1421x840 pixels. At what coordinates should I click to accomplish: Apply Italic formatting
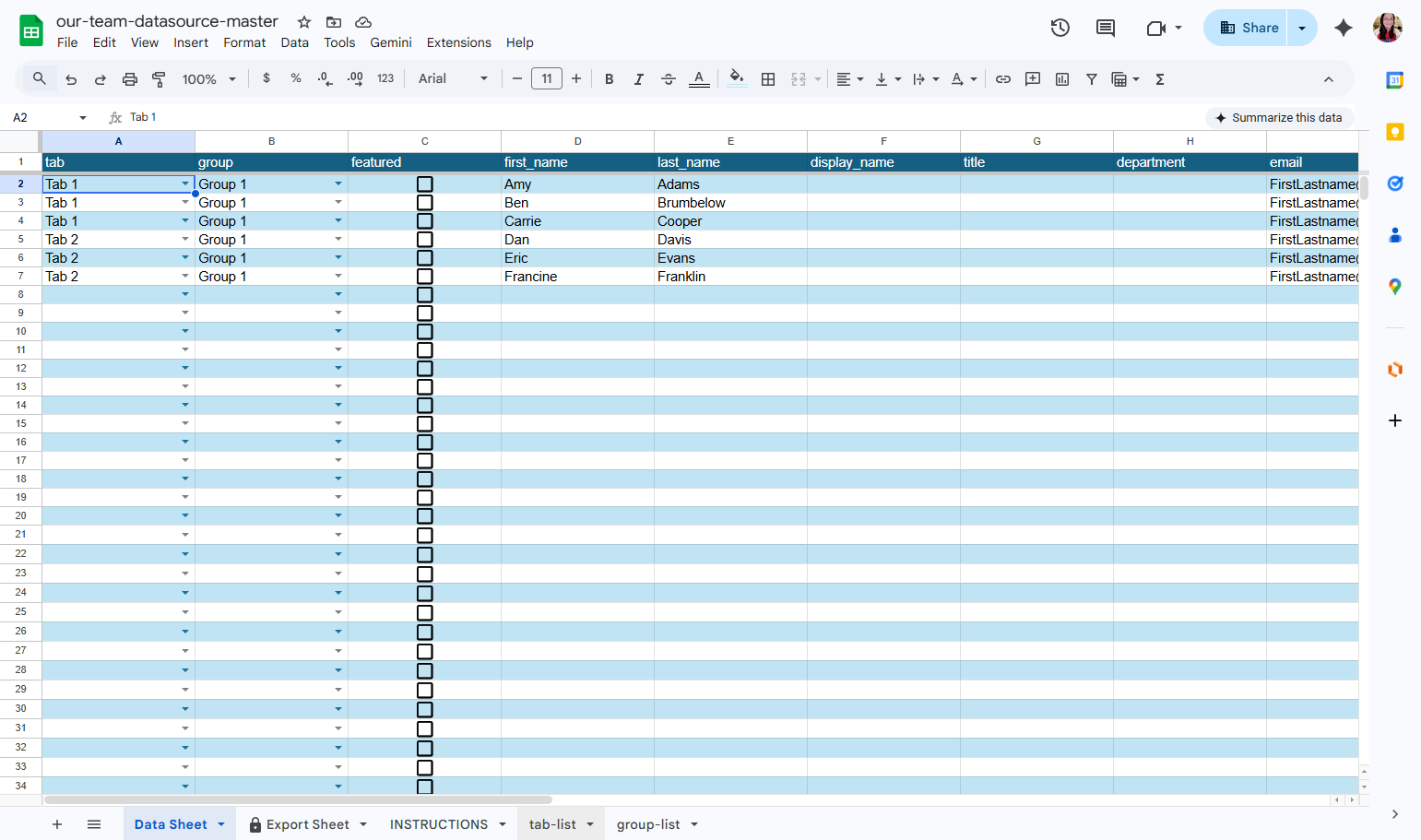tap(638, 79)
